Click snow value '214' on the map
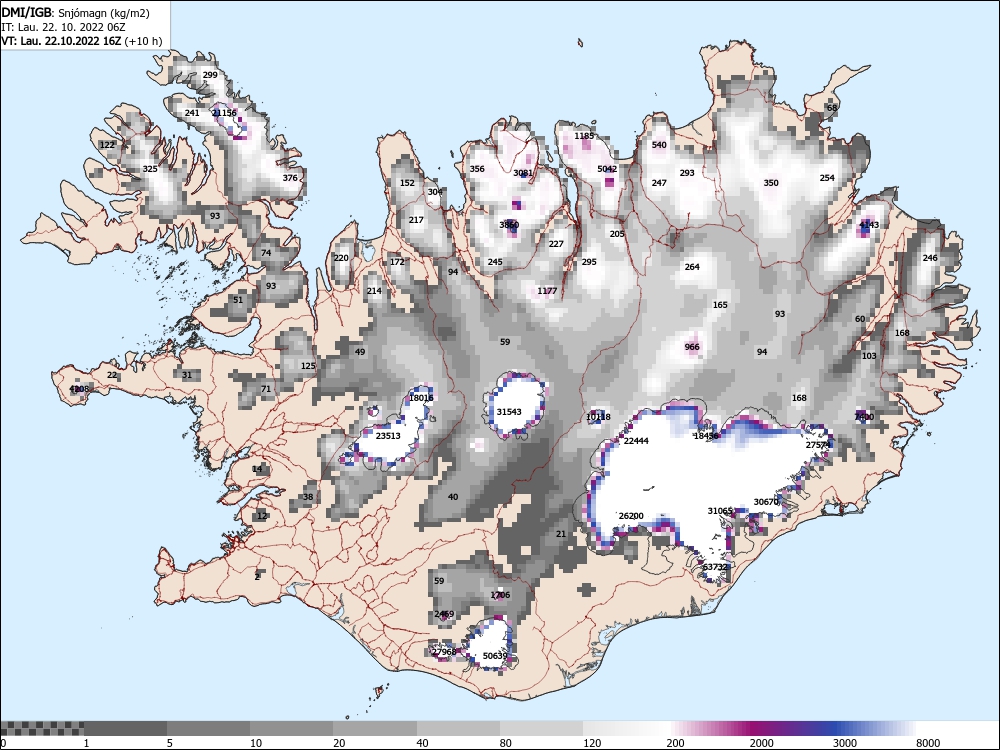Viewport: 1000px width, 750px height. point(374,291)
